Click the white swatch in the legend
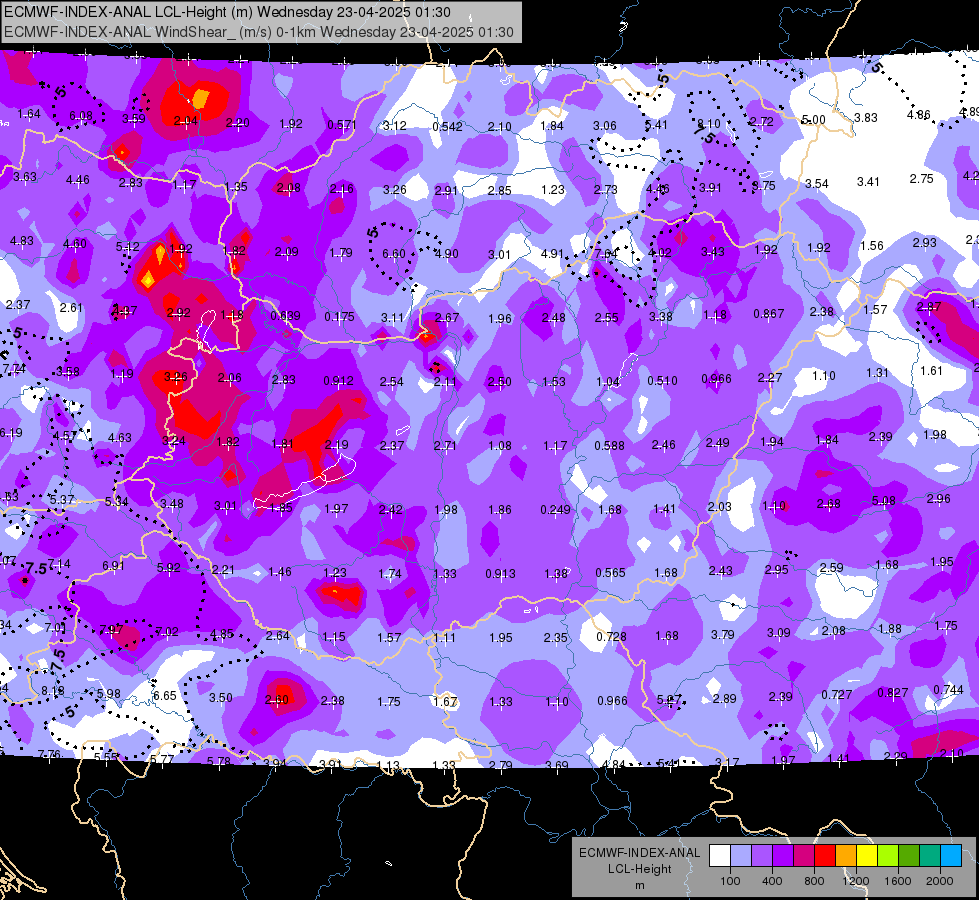979x900 pixels. [x=720, y=855]
